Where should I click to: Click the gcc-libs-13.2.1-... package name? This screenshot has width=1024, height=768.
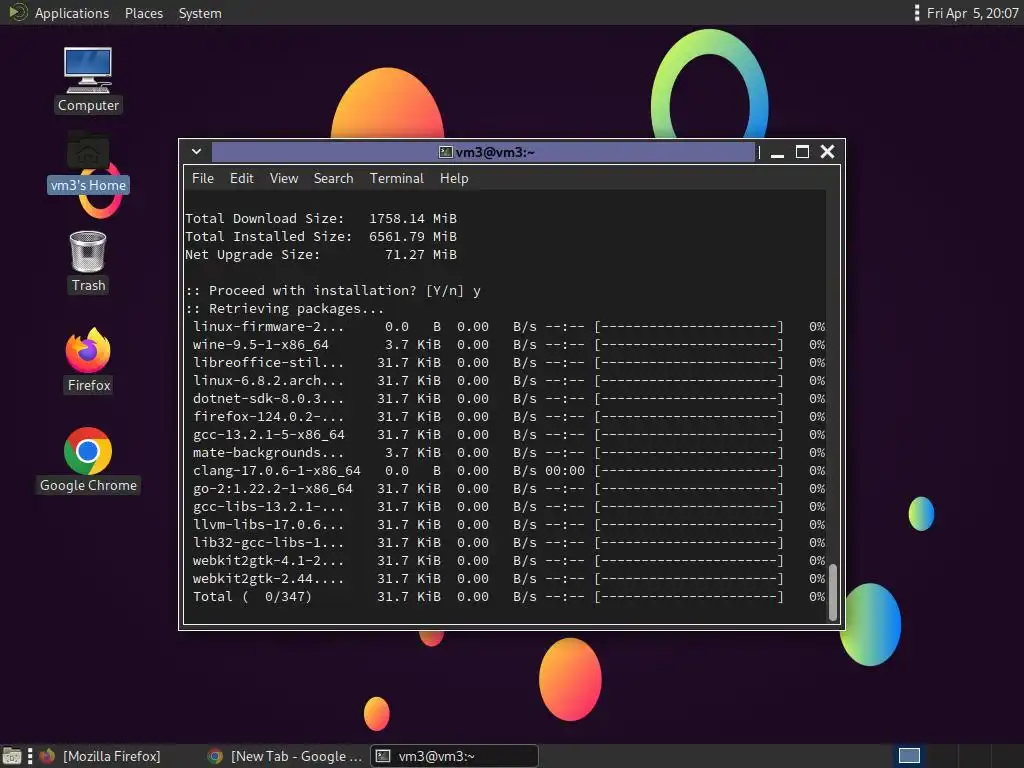click(268, 507)
